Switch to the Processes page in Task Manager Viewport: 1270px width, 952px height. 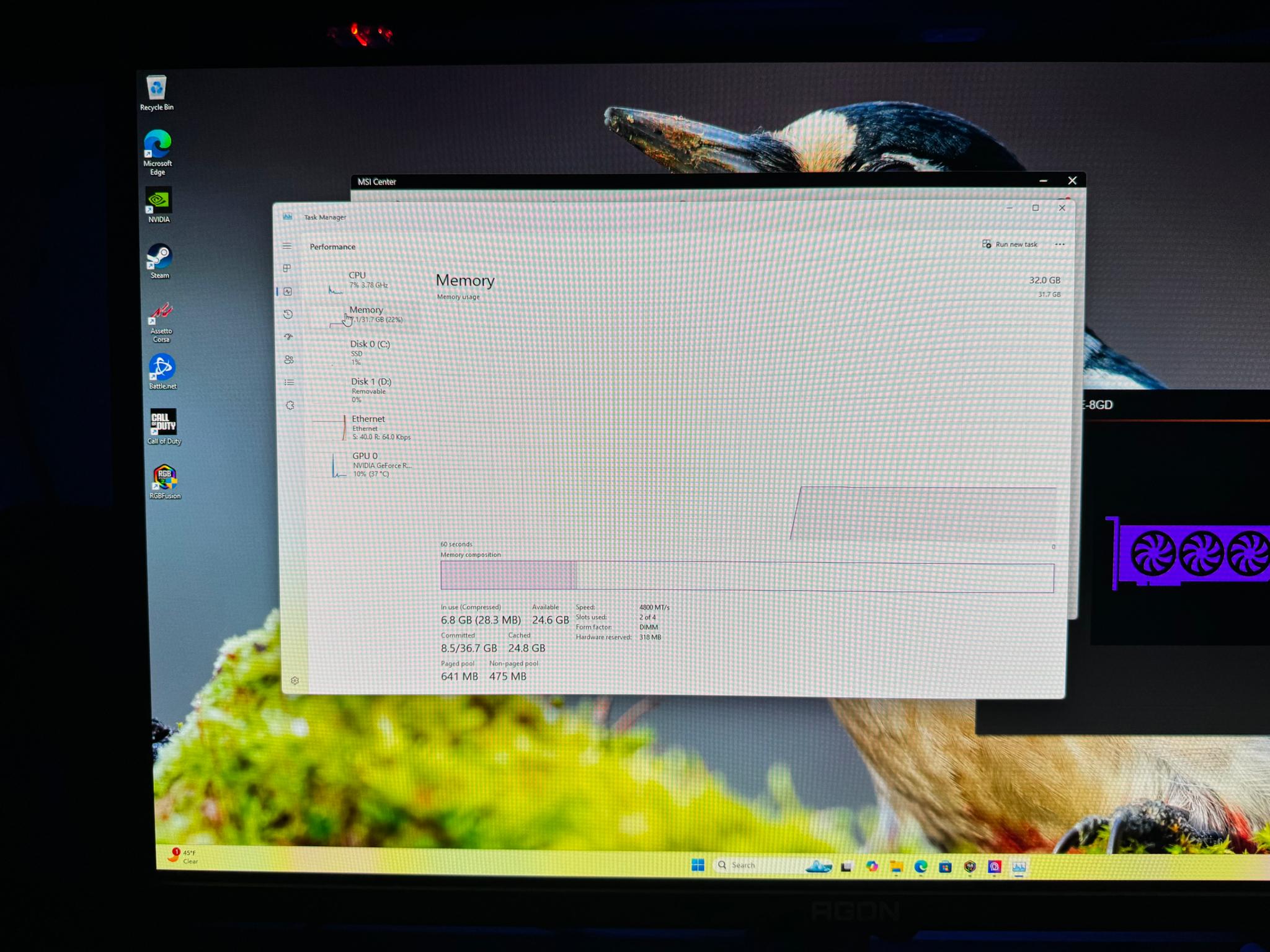pyautogui.click(x=286, y=268)
